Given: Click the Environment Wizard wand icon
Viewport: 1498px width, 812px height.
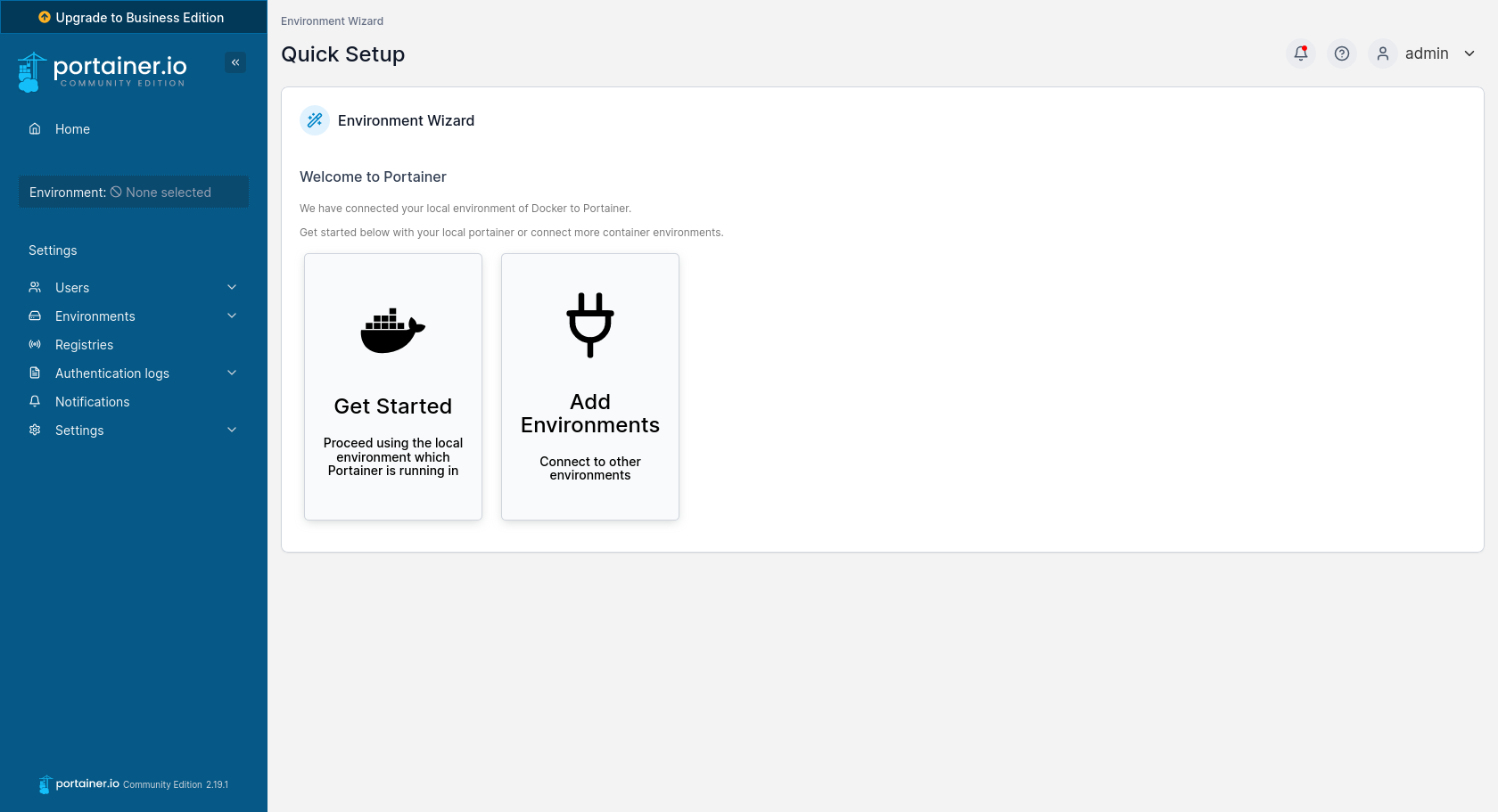Looking at the screenshot, I should pyautogui.click(x=315, y=120).
